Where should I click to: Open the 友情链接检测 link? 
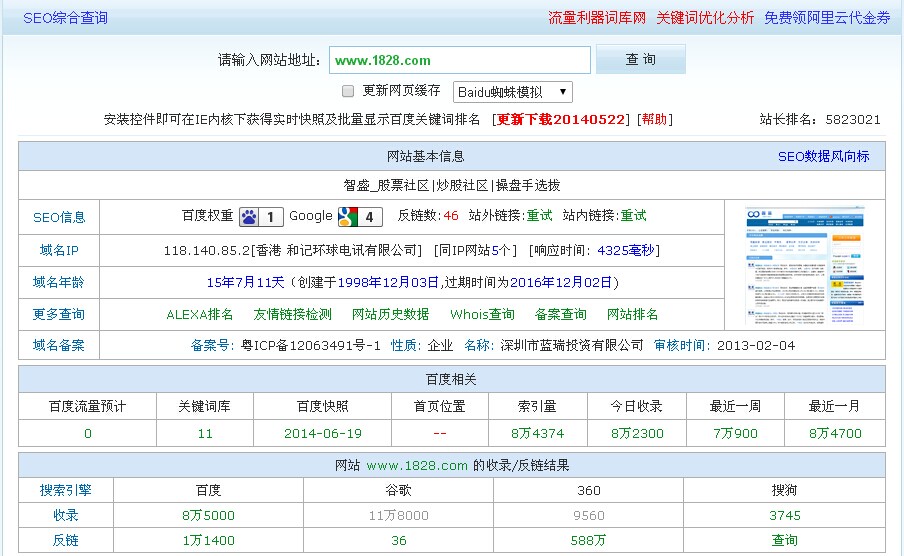tap(292, 314)
